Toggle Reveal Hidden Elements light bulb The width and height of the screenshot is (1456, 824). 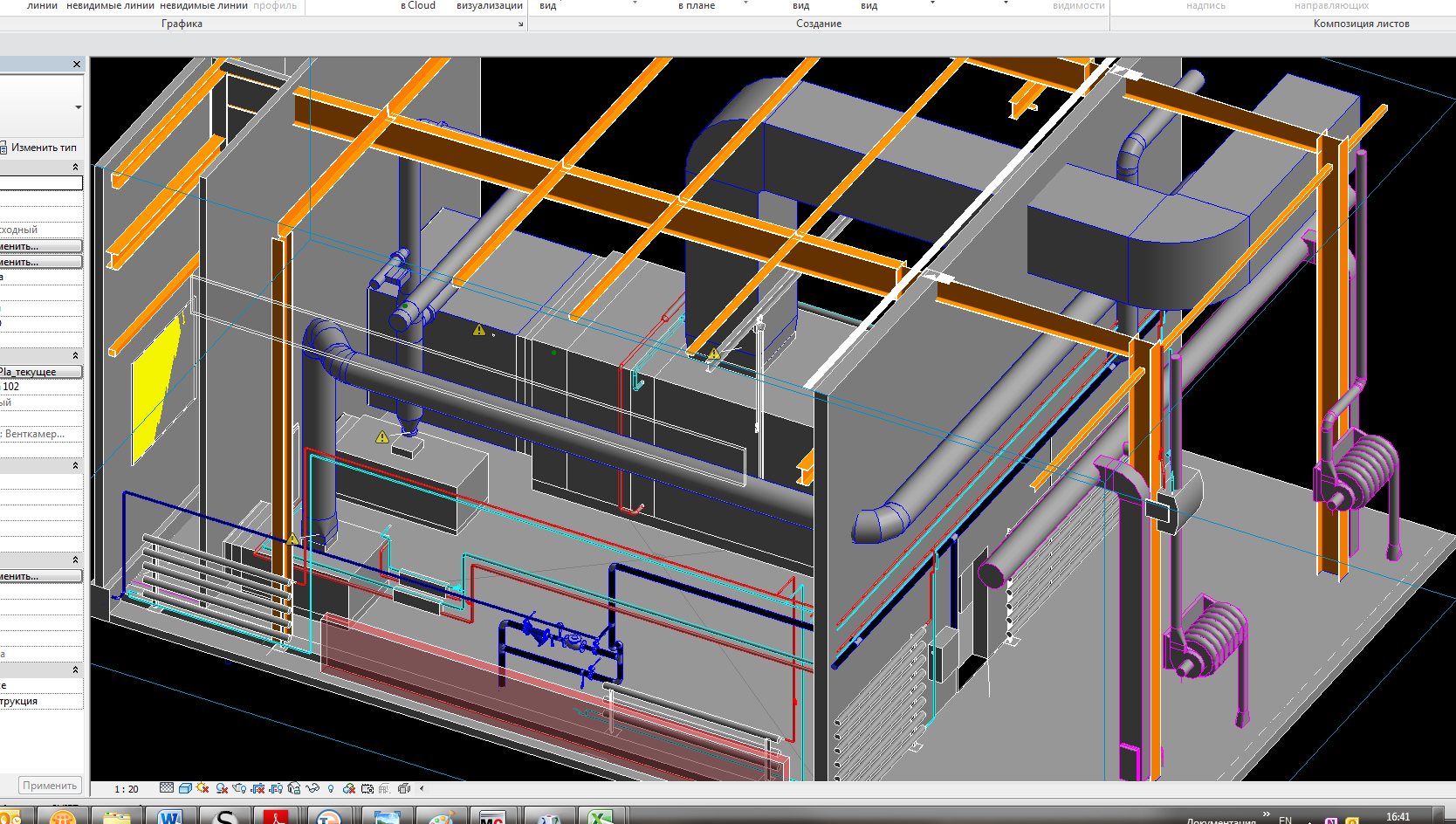point(331,788)
